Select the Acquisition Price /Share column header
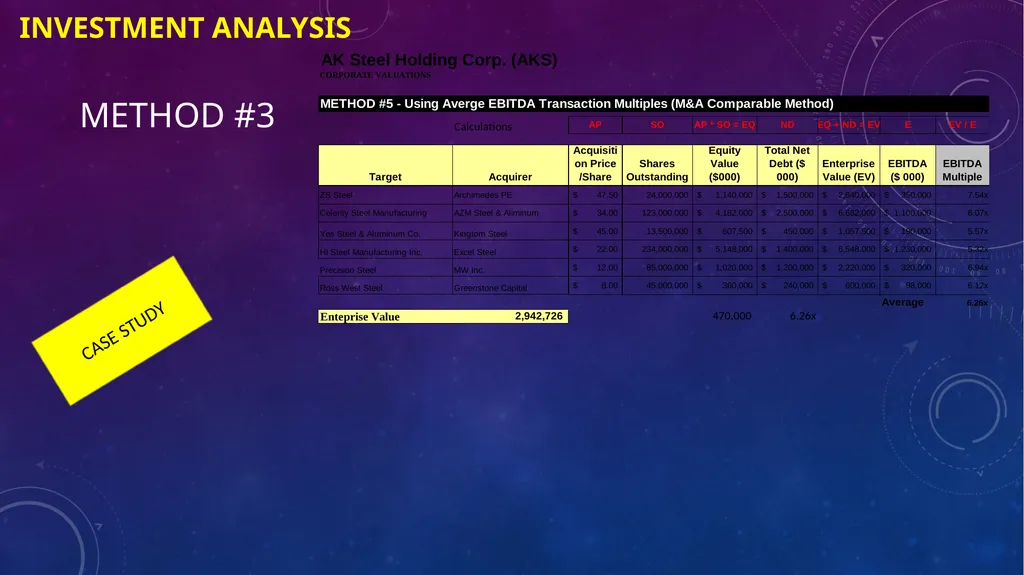This screenshot has width=1024, height=575. pos(595,165)
